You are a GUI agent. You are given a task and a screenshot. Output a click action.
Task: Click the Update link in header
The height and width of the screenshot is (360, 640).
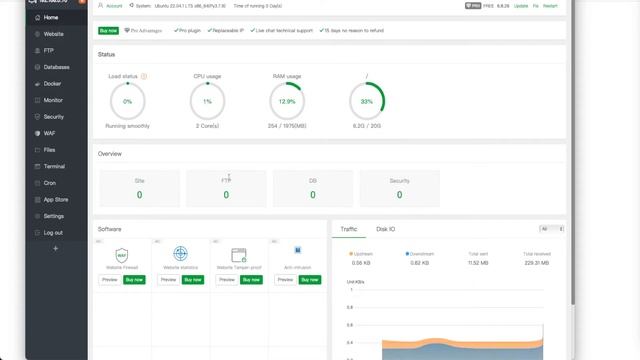521,6
